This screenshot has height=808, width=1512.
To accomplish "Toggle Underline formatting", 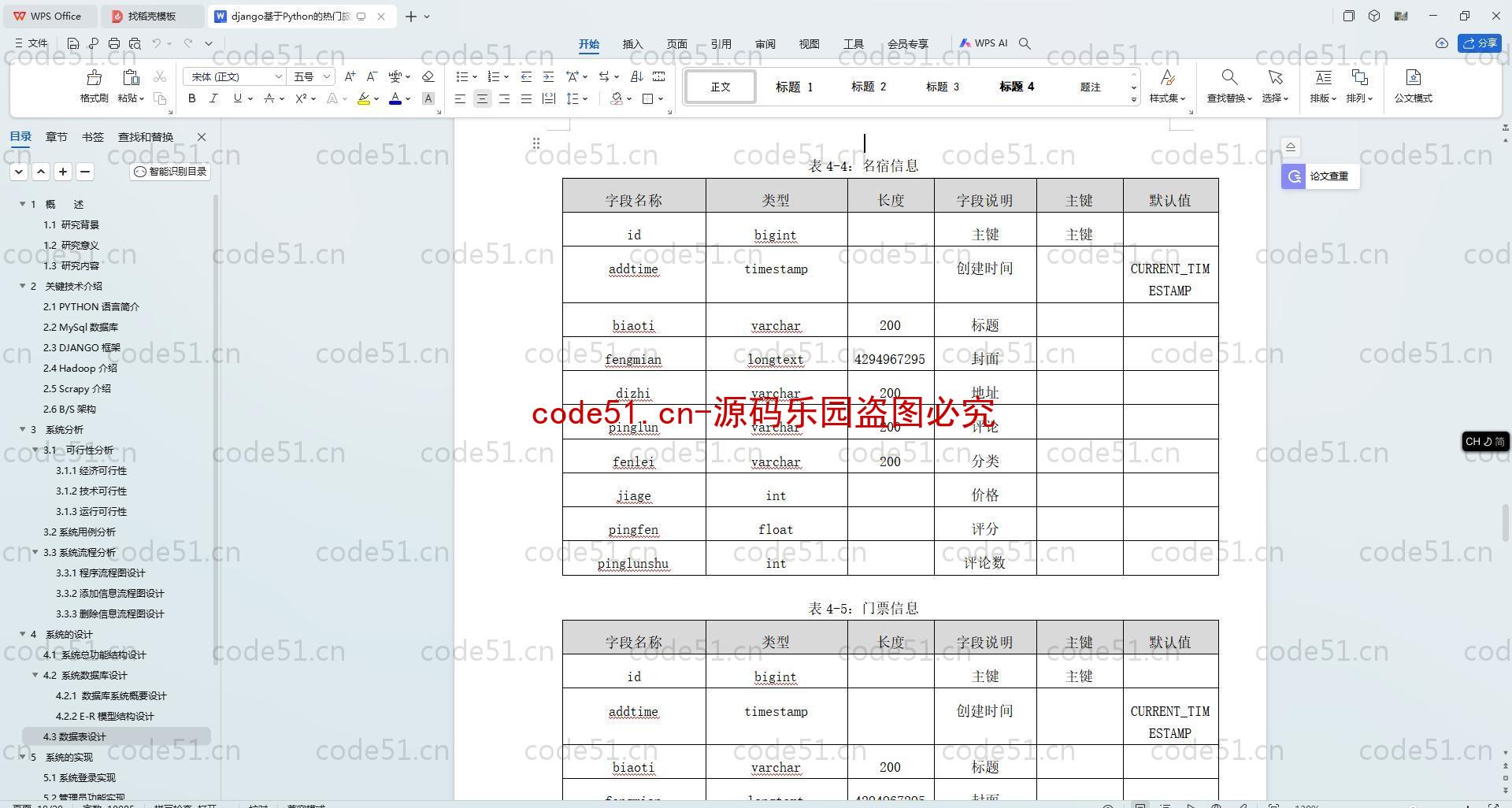I will tap(237, 98).
